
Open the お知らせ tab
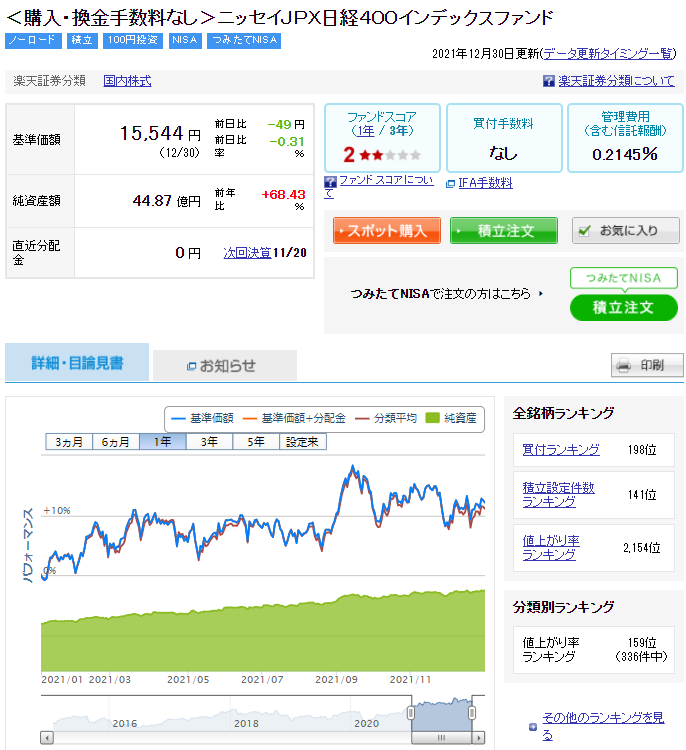point(225,365)
